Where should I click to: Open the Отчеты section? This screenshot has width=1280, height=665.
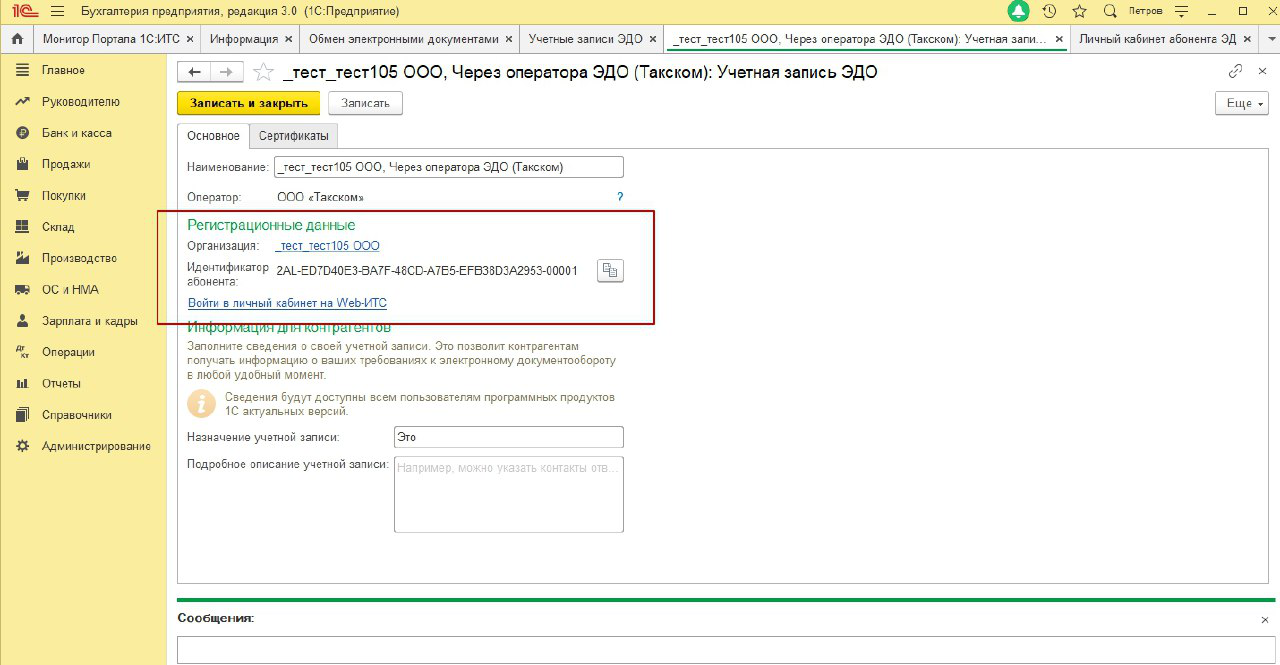[x=61, y=383]
